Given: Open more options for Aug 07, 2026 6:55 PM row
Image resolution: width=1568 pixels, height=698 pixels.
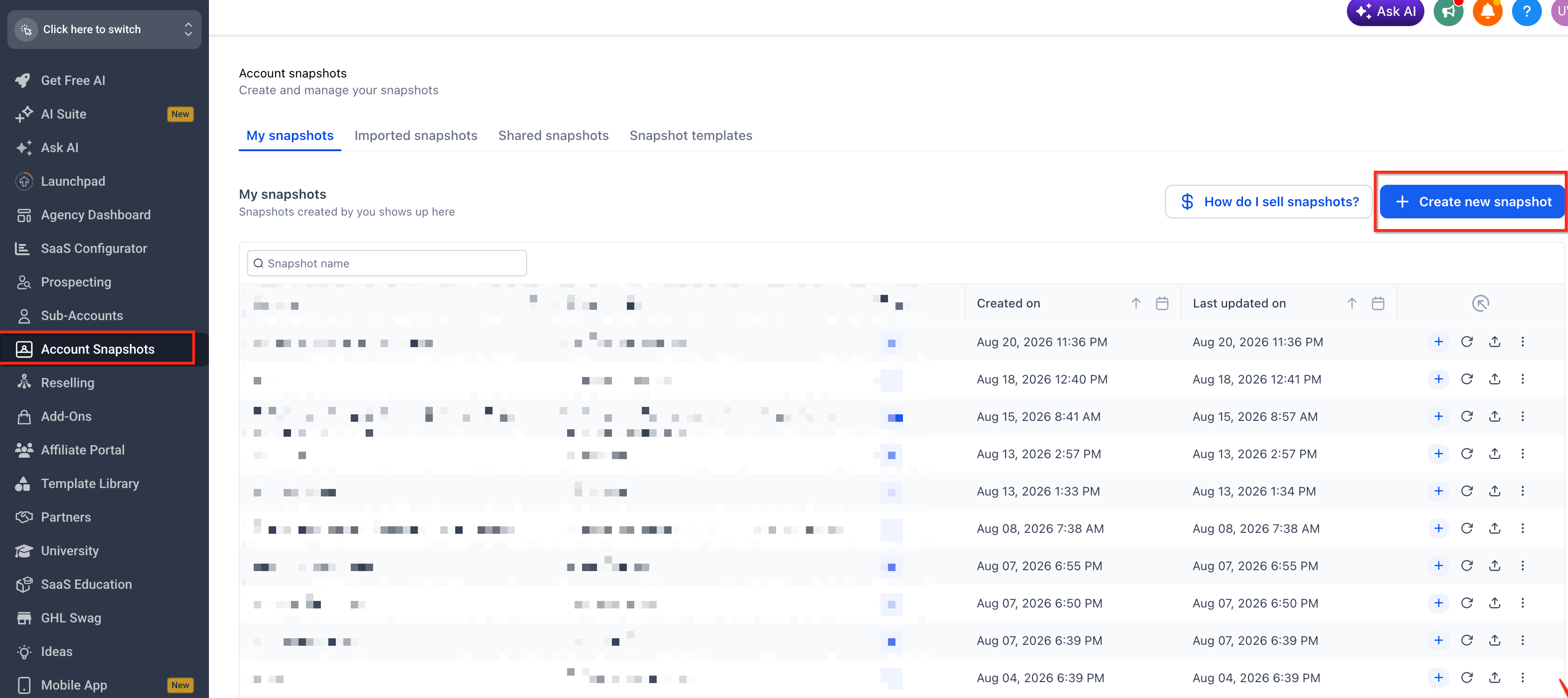Looking at the screenshot, I should pos(1522,566).
